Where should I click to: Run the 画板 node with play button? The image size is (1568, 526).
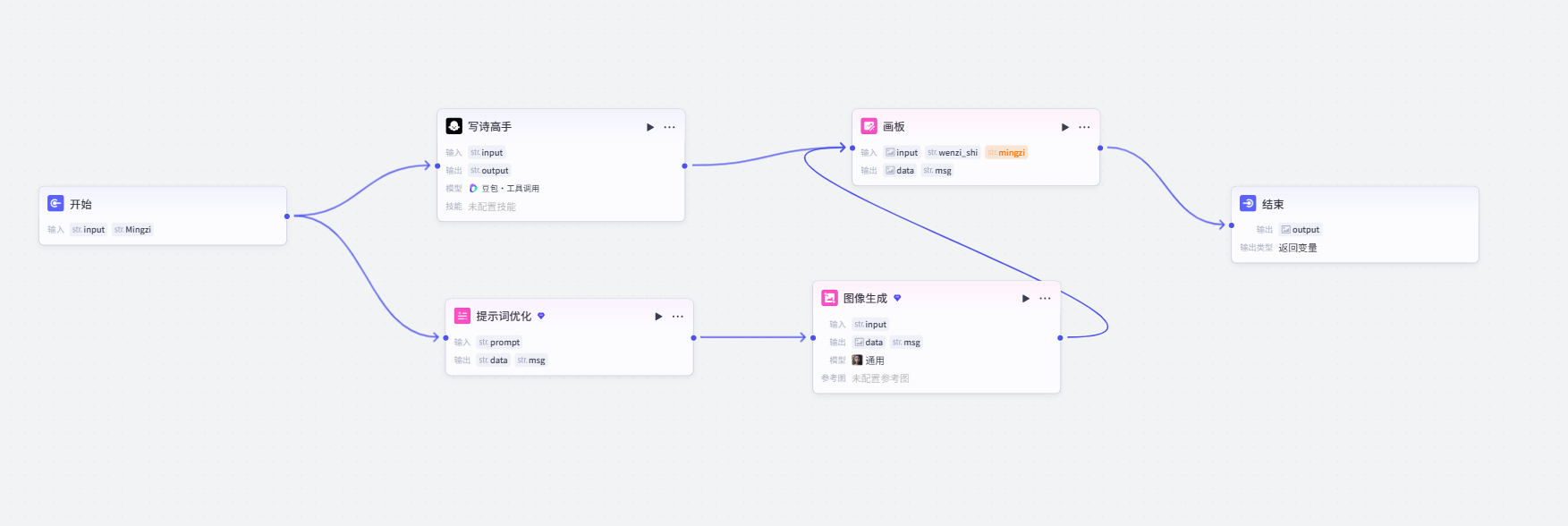(1065, 127)
